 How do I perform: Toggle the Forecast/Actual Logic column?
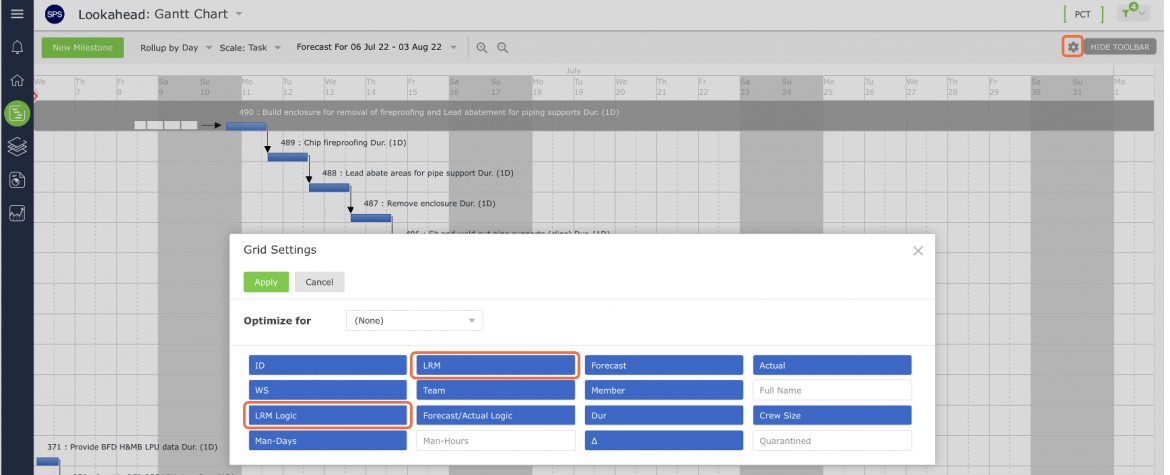click(x=495, y=415)
